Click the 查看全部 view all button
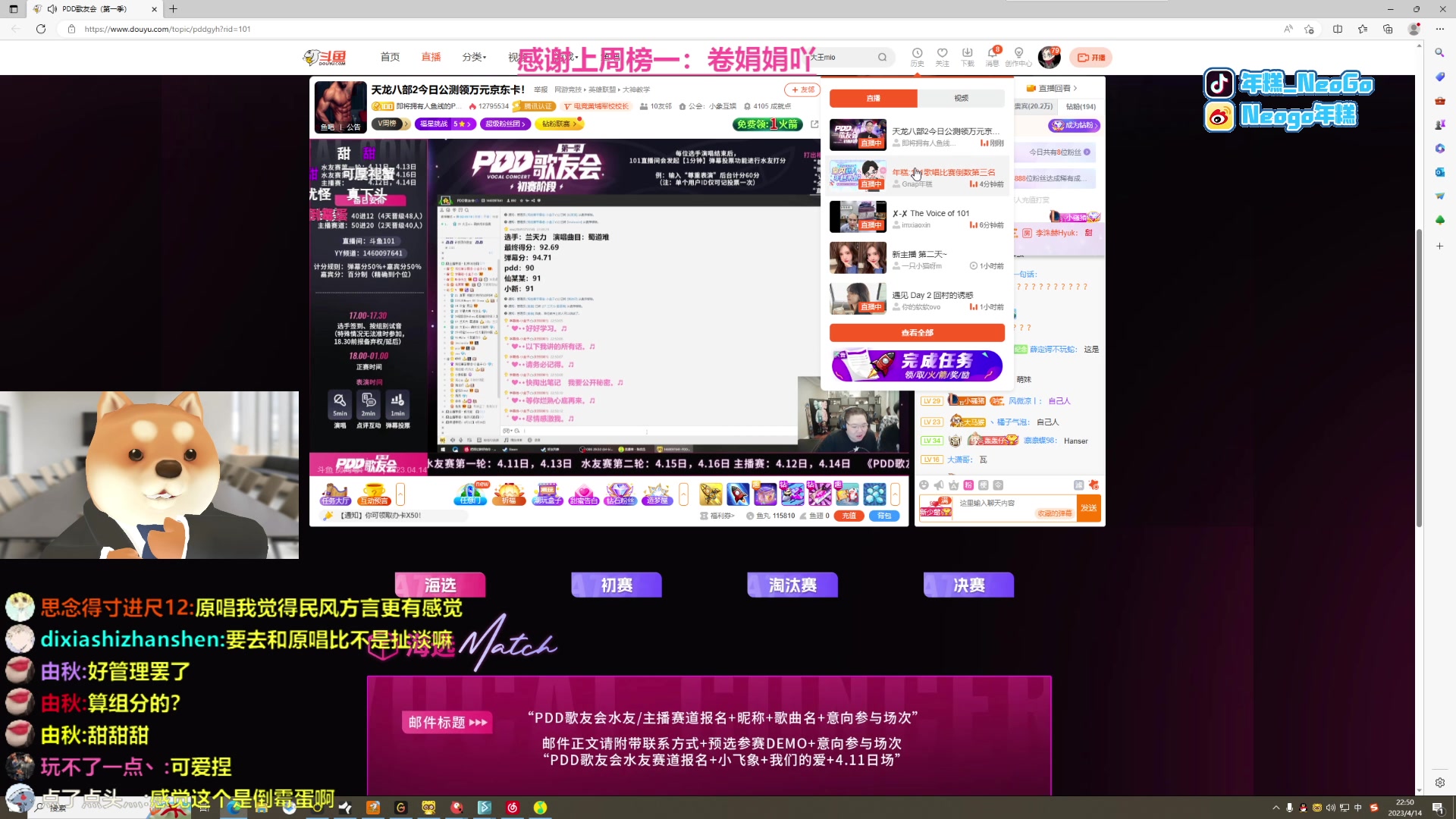The image size is (1456, 819). [x=917, y=333]
